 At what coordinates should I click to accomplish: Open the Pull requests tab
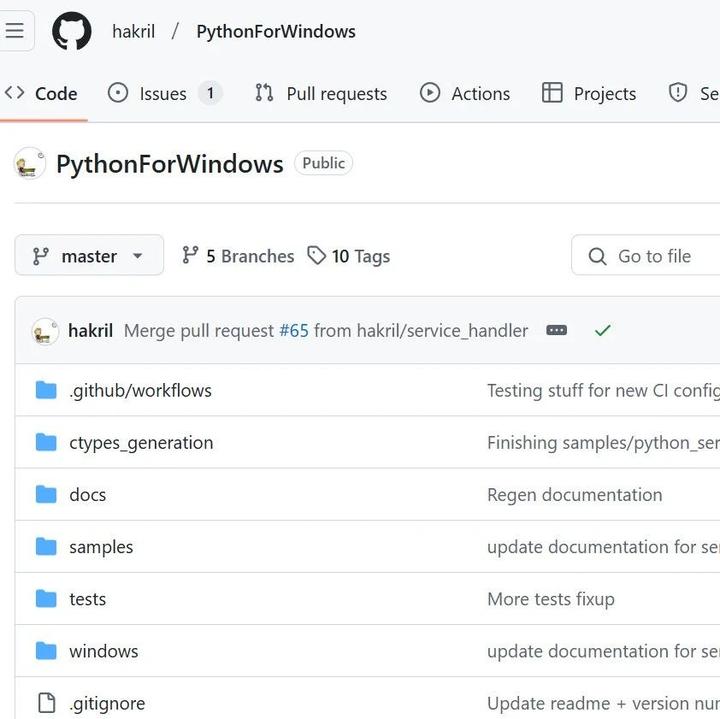point(321,94)
